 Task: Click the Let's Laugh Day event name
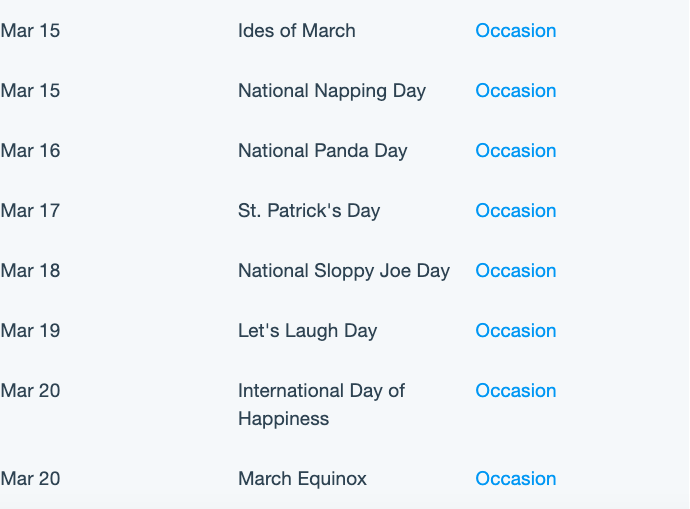coord(308,331)
